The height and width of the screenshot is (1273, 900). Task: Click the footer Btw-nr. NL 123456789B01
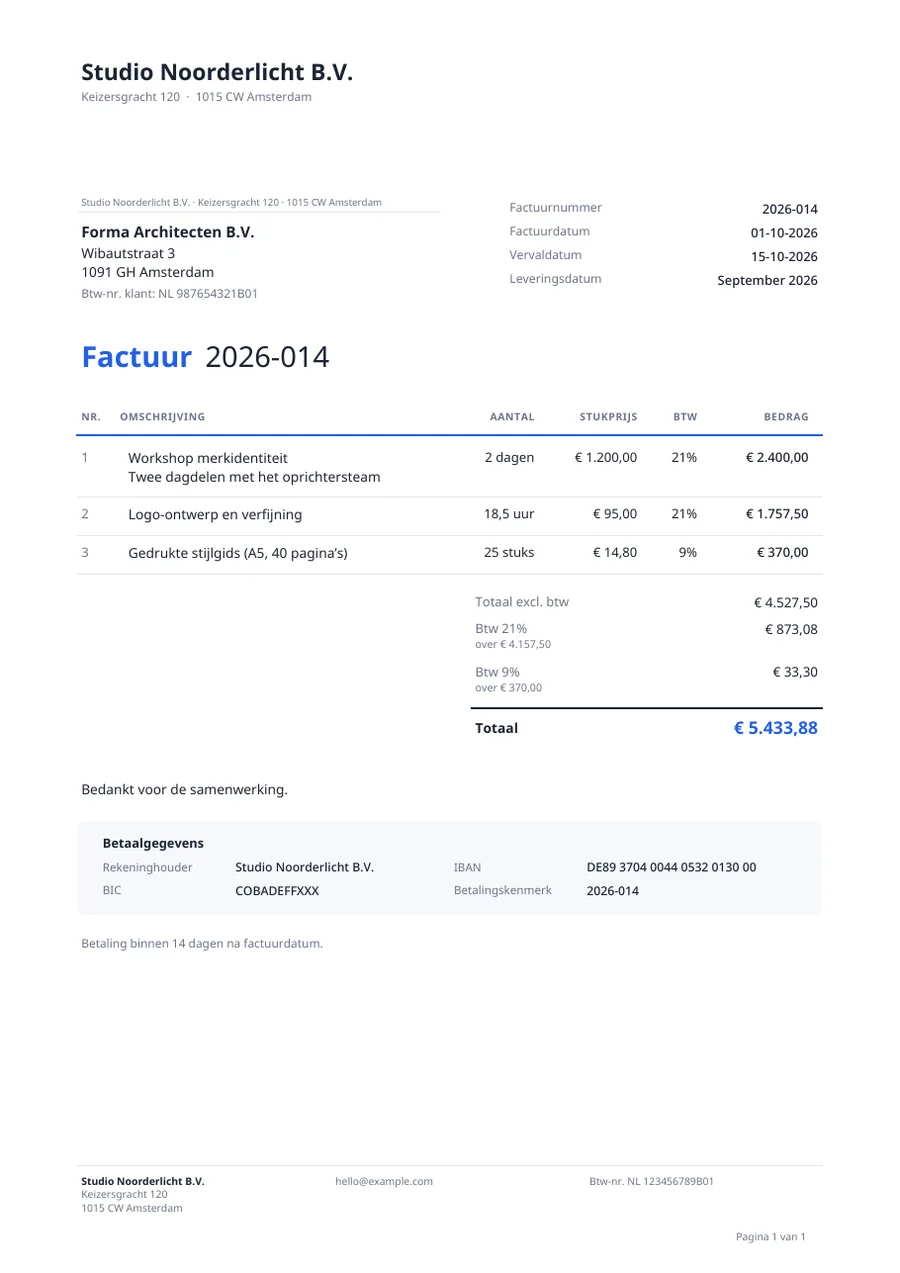tap(652, 1181)
